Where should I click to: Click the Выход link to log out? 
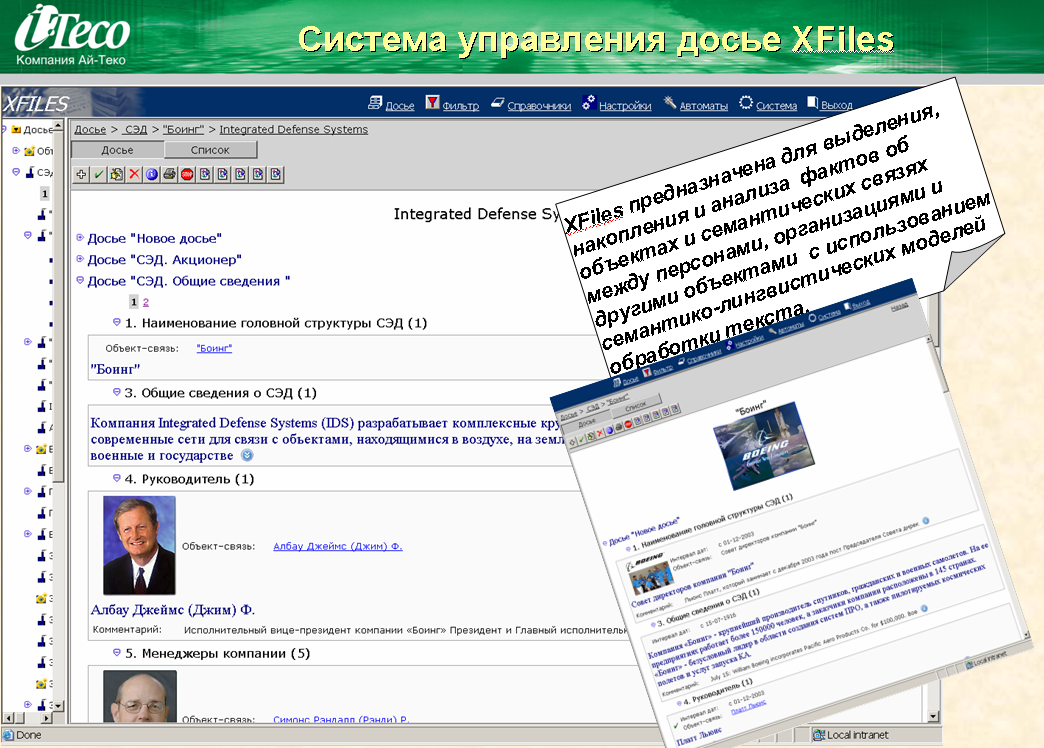point(837,105)
